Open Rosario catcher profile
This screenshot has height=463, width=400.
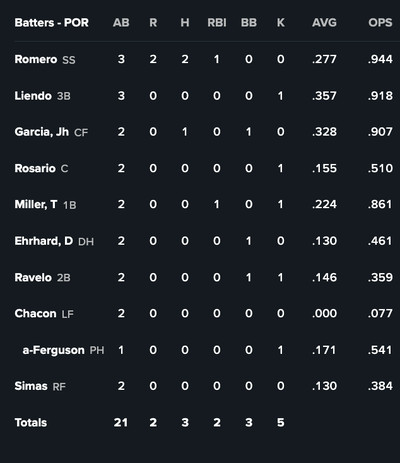coord(35,168)
